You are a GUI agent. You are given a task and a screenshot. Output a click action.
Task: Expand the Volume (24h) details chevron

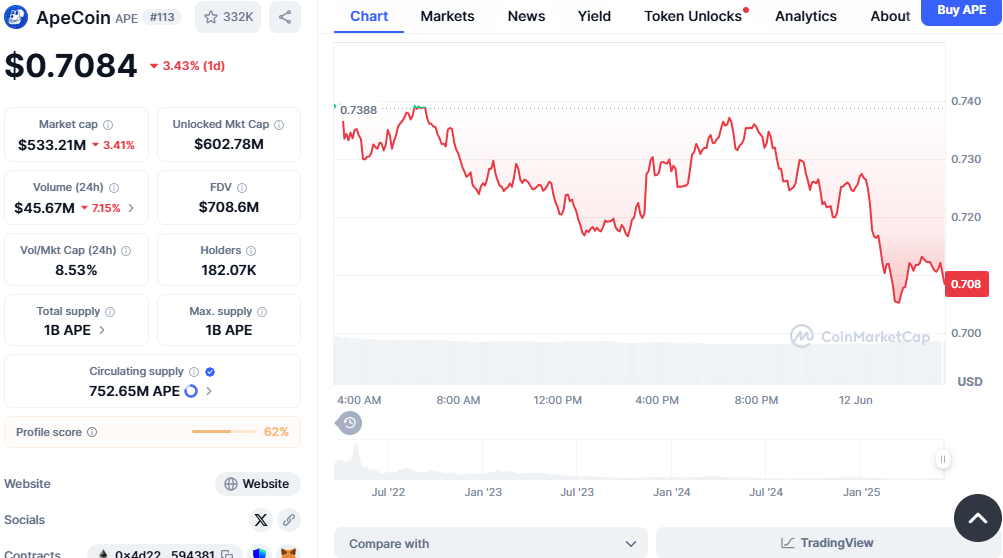tap(131, 208)
